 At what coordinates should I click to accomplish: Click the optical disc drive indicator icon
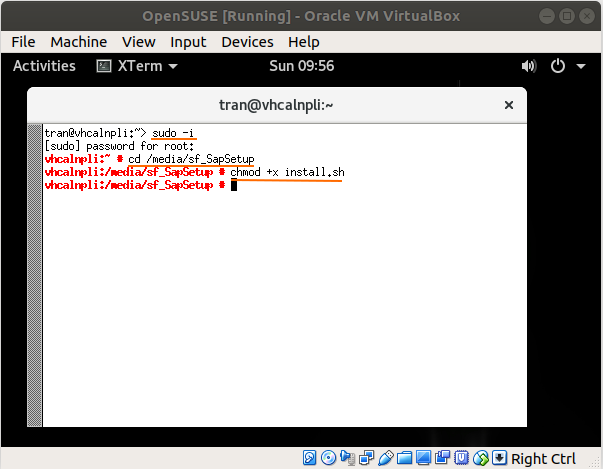[328, 458]
